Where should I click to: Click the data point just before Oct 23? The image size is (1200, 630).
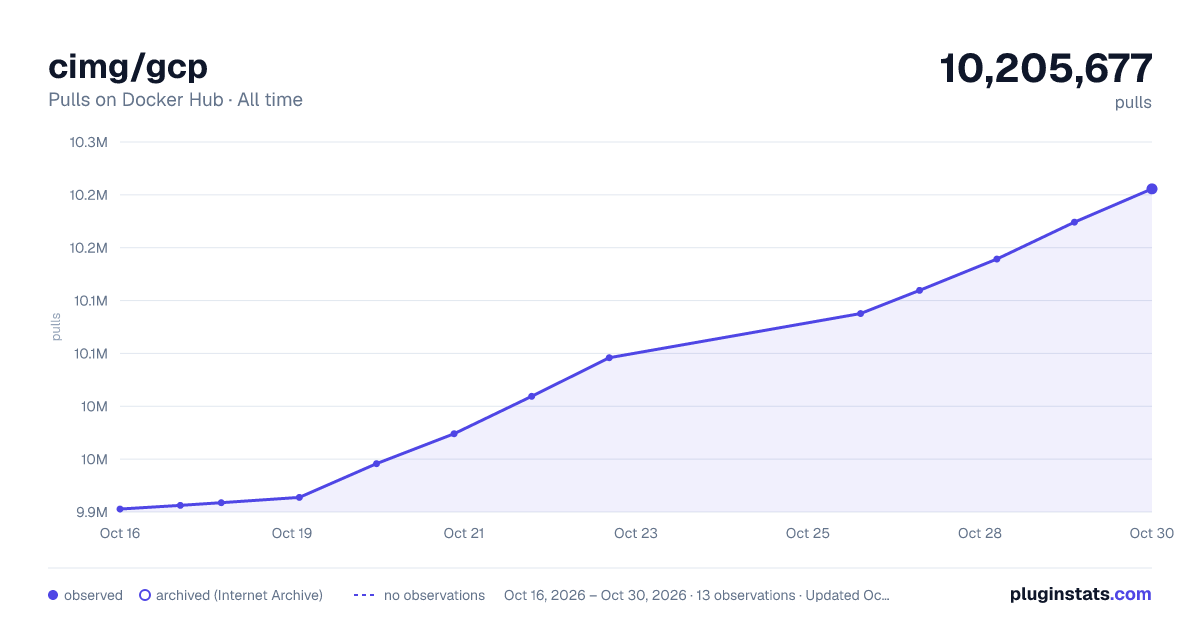pyautogui.click(x=609, y=358)
